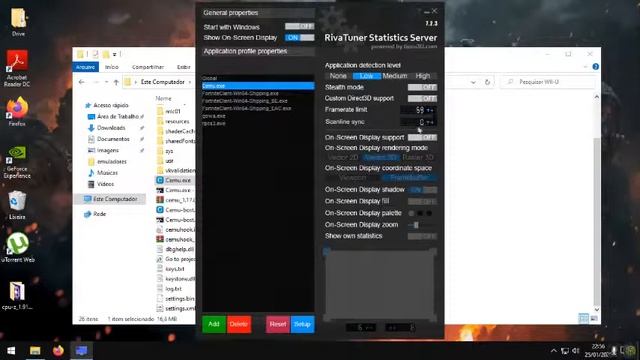Open File Explorer help icon

tap(596, 67)
